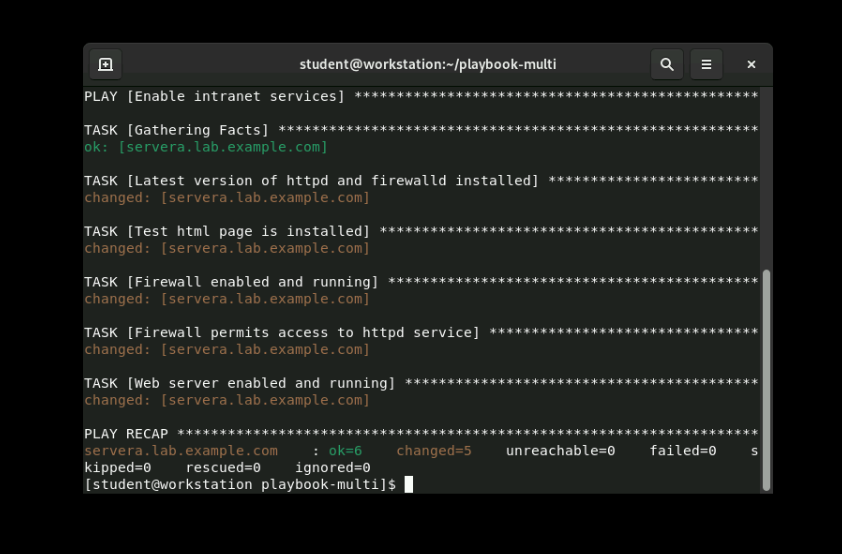Click the kipped=0 recap value
The height and width of the screenshot is (554, 842).
click(118, 468)
